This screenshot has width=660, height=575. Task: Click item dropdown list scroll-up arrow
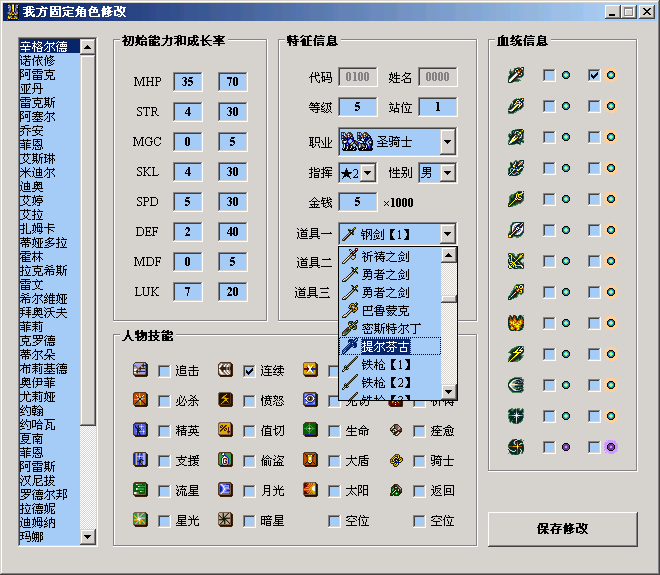(449, 255)
